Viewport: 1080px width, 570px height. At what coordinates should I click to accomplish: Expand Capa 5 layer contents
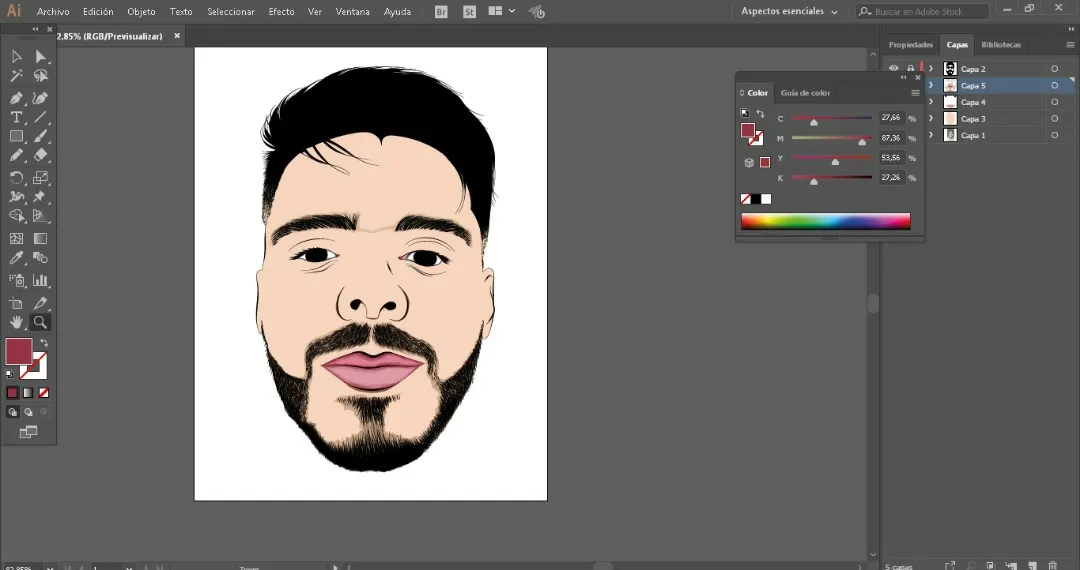pyautogui.click(x=931, y=85)
